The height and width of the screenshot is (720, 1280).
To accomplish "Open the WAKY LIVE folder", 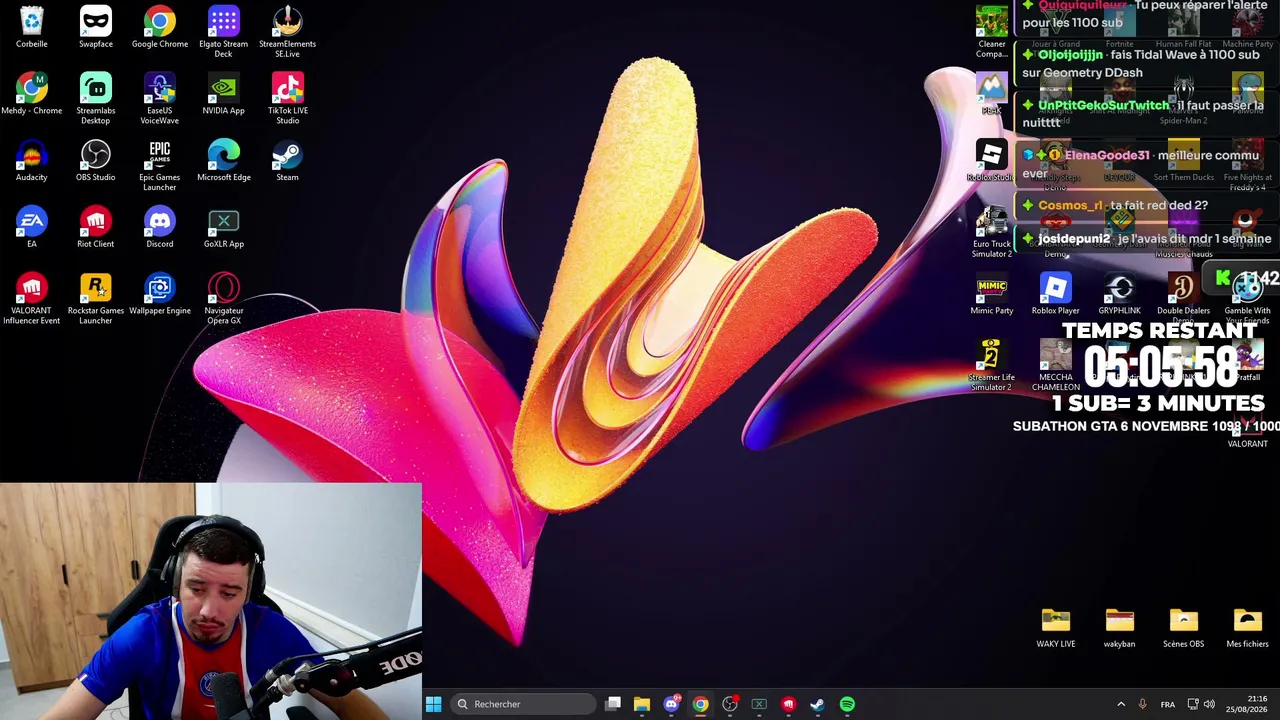I will pos(1056,628).
